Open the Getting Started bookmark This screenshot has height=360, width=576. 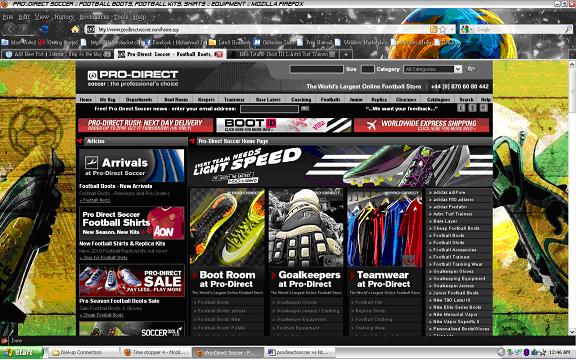(59, 42)
